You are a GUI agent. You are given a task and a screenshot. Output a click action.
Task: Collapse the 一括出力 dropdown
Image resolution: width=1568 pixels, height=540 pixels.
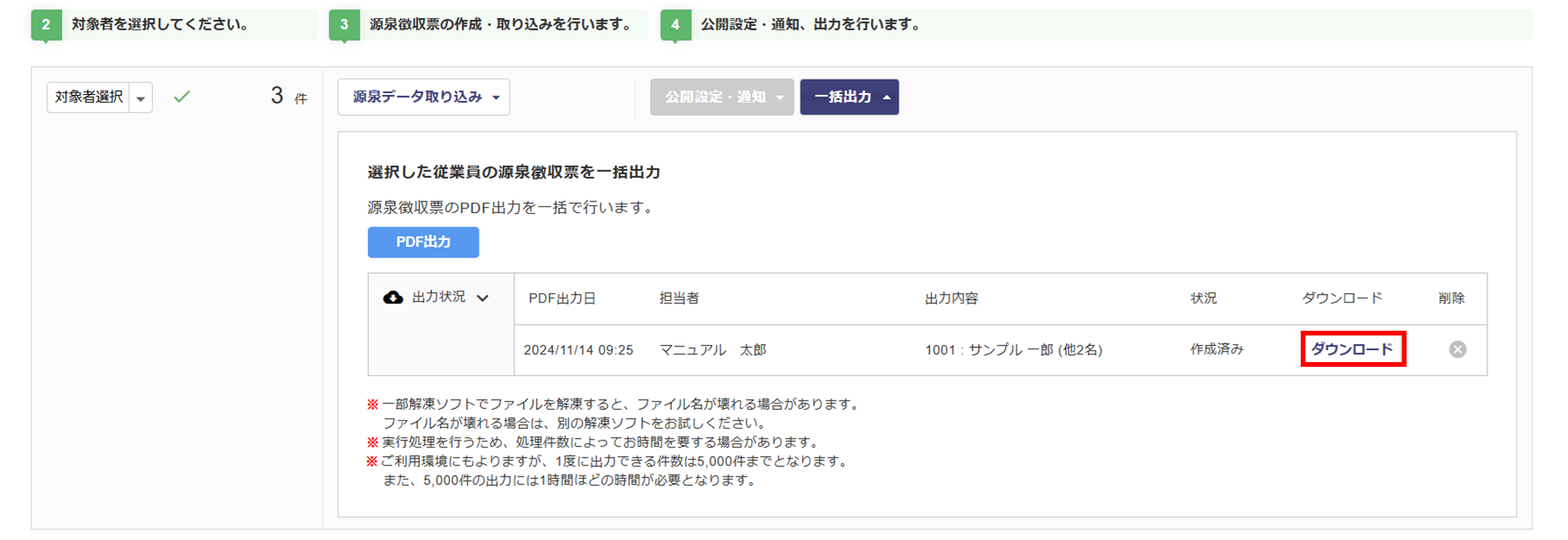[849, 97]
